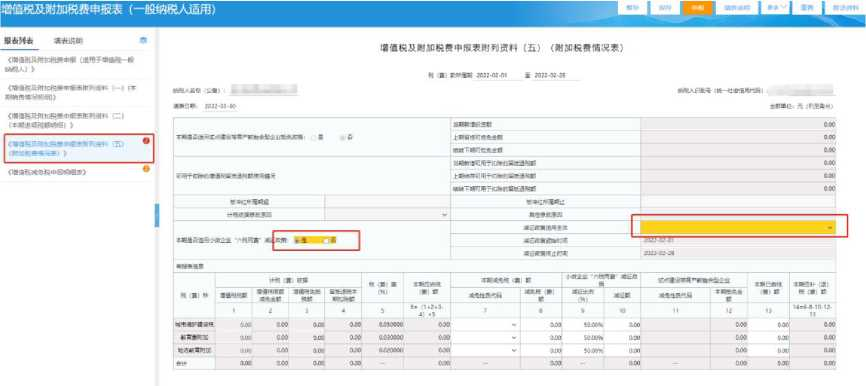Switch to the 填表说明 tab in the left panel
The width and height of the screenshot is (866, 386).
click(68, 41)
